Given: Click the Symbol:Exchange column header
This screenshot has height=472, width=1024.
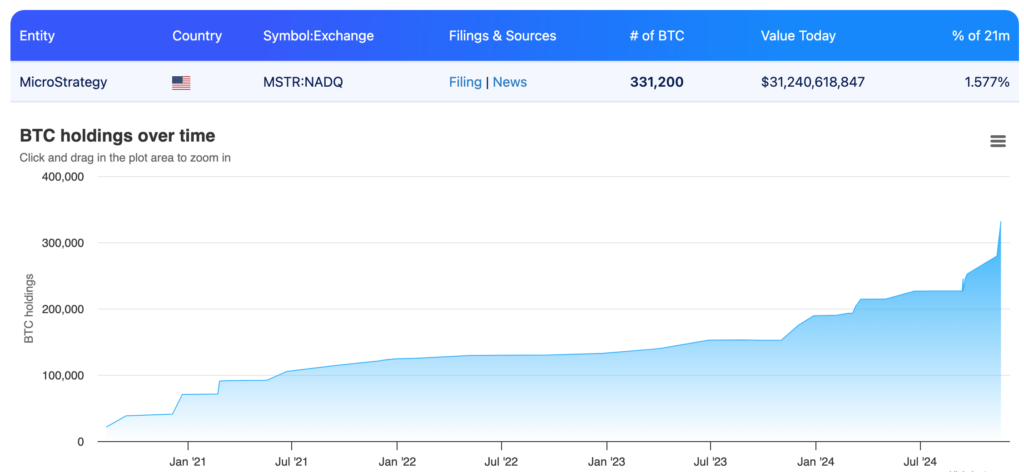Looking at the screenshot, I should pyautogui.click(x=318, y=36).
